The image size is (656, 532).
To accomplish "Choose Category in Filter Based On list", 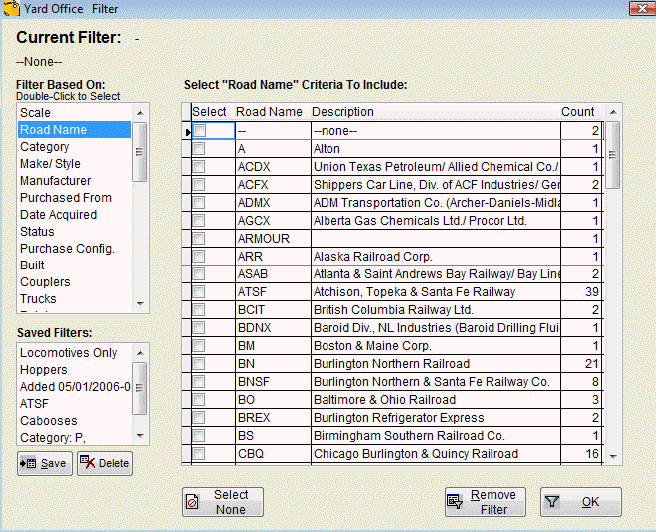I will tap(74, 147).
